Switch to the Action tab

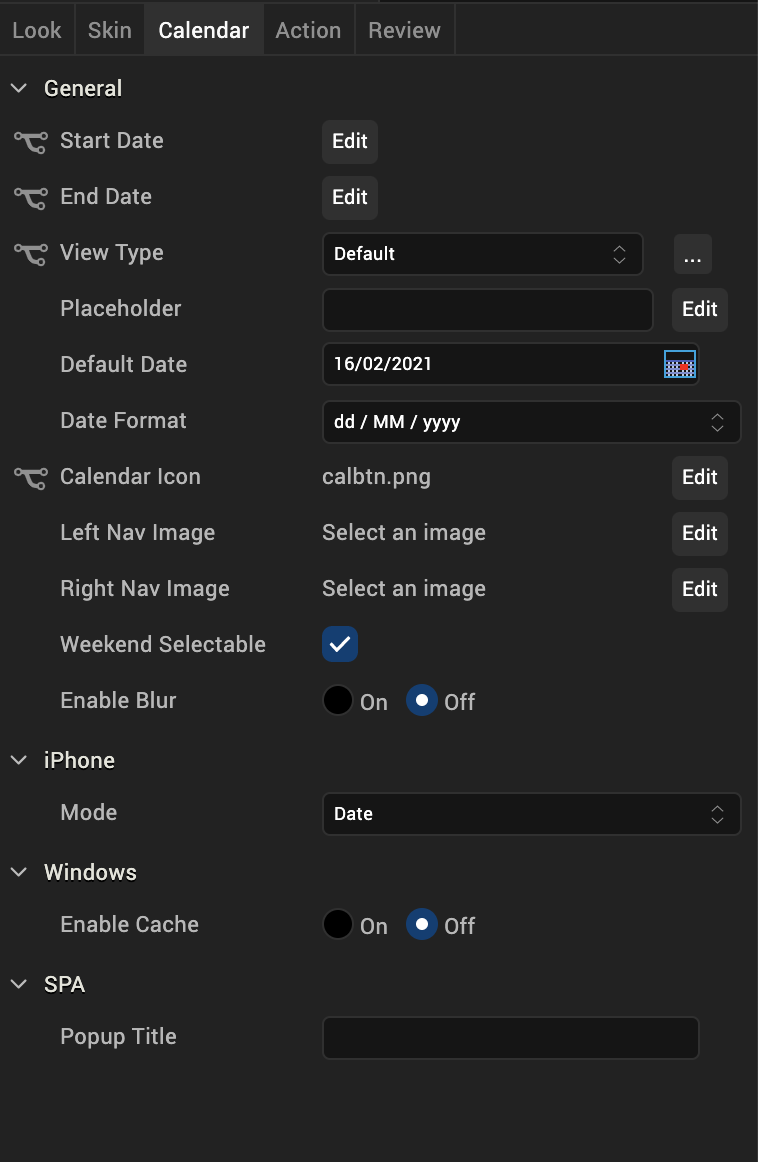point(308,30)
